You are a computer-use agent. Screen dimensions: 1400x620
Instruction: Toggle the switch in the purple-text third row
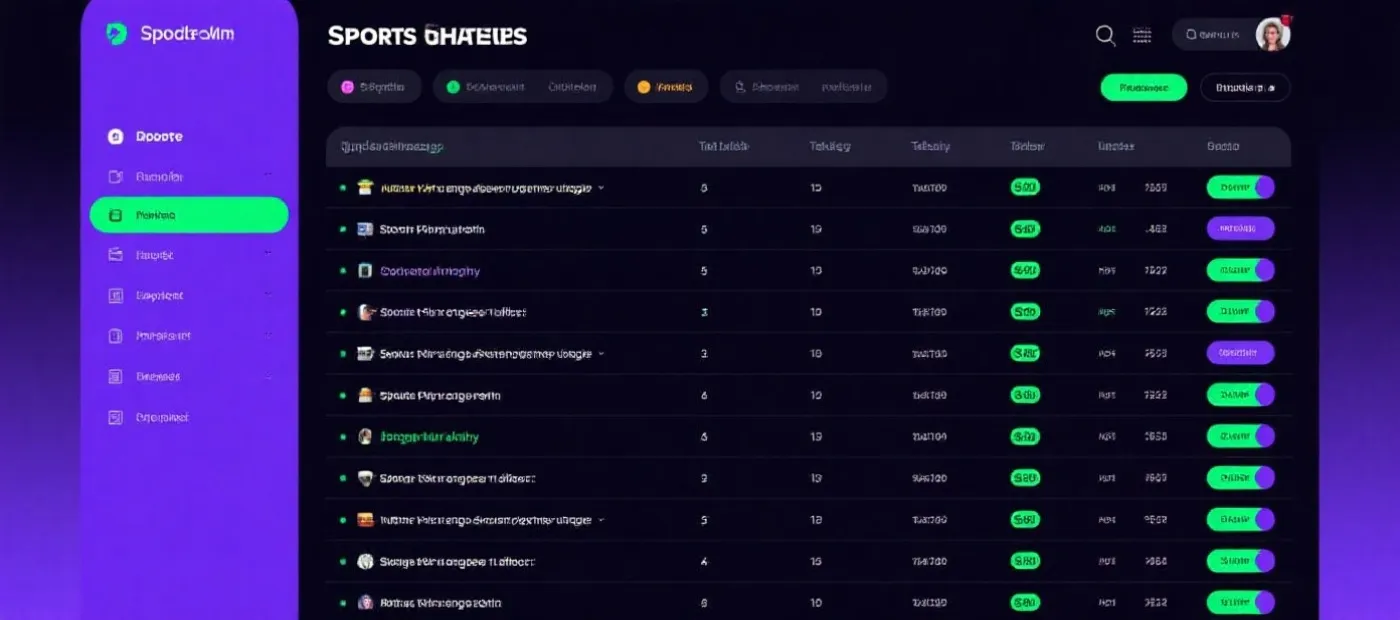point(1240,270)
